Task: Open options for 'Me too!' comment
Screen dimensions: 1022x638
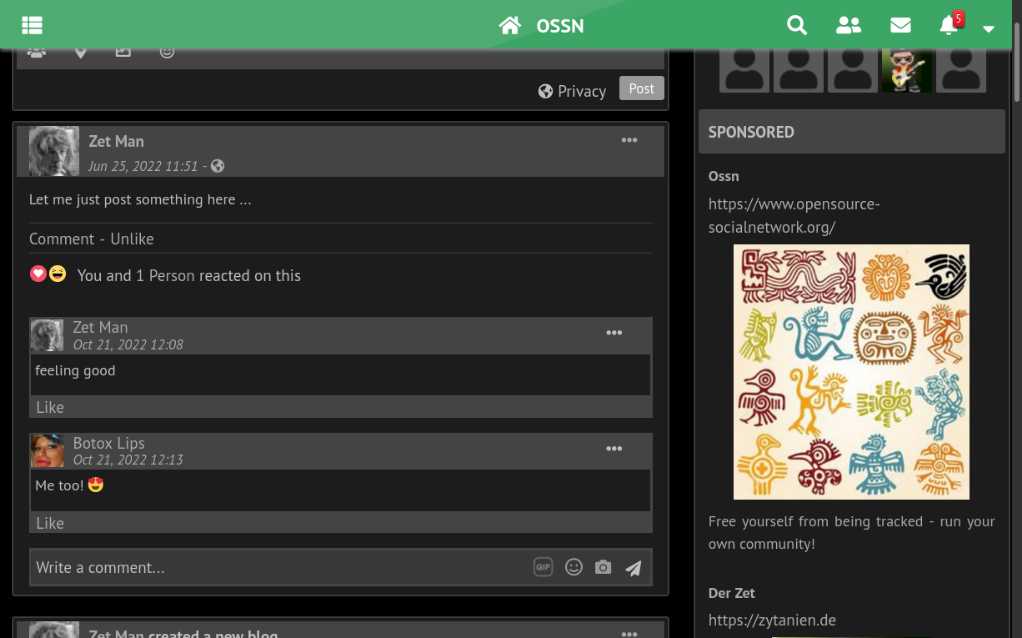Action: tap(614, 449)
